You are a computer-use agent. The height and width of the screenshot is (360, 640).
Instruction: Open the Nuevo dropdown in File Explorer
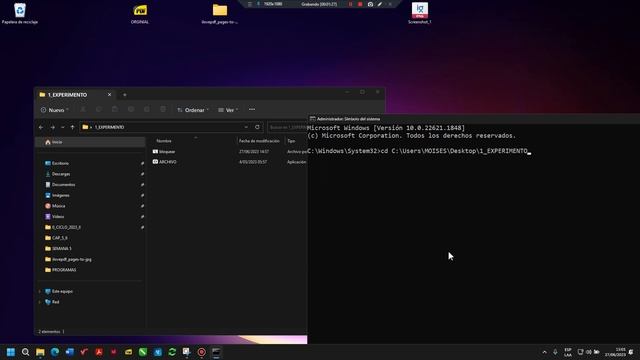[x=54, y=110]
